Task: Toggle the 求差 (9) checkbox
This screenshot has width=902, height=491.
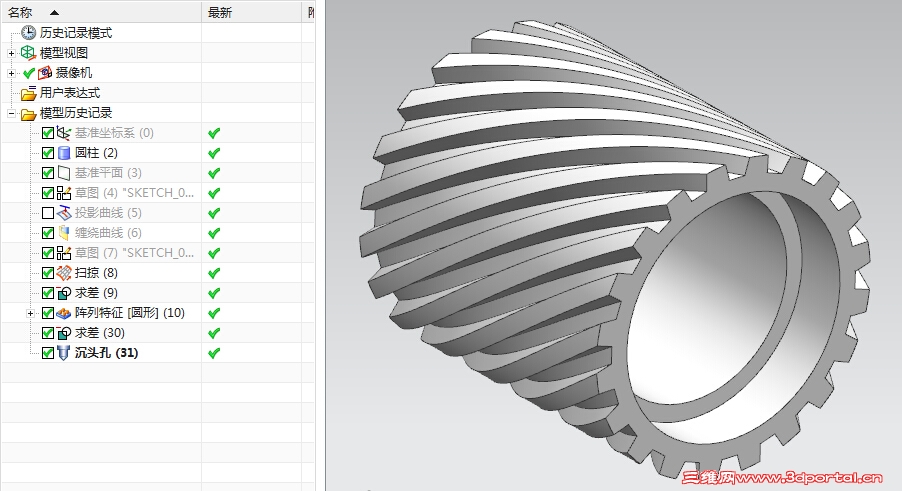Action: point(48,293)
